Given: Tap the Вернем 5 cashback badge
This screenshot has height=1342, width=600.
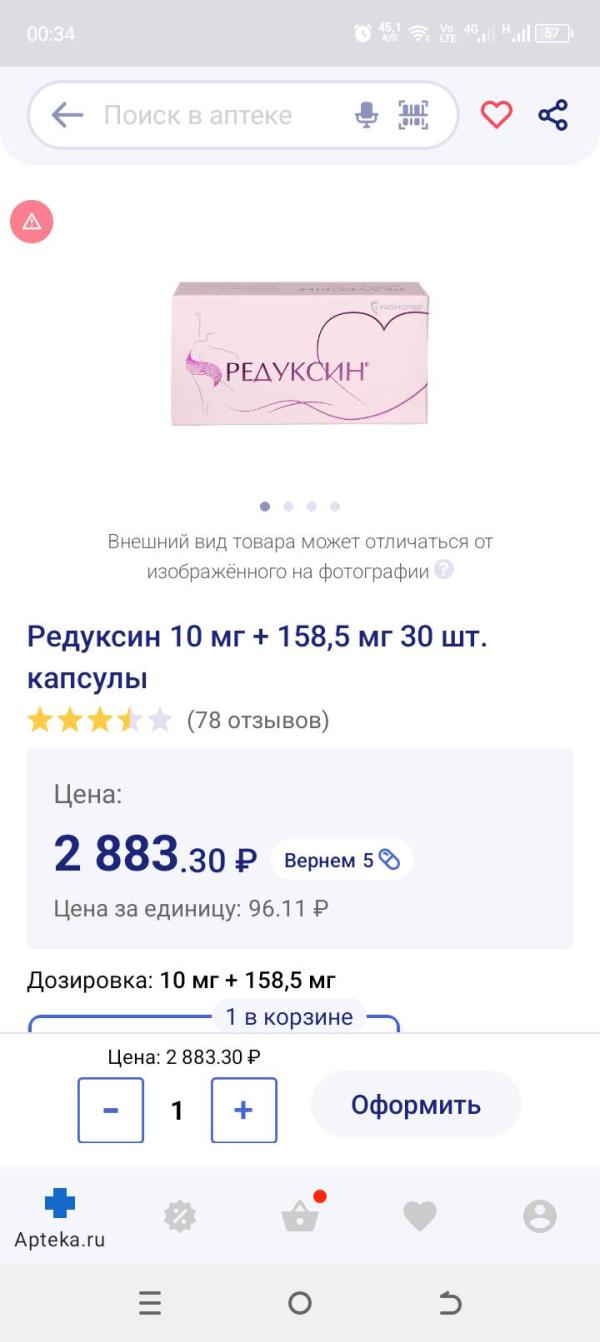Looking at the screenshot, I should [341, 858].
